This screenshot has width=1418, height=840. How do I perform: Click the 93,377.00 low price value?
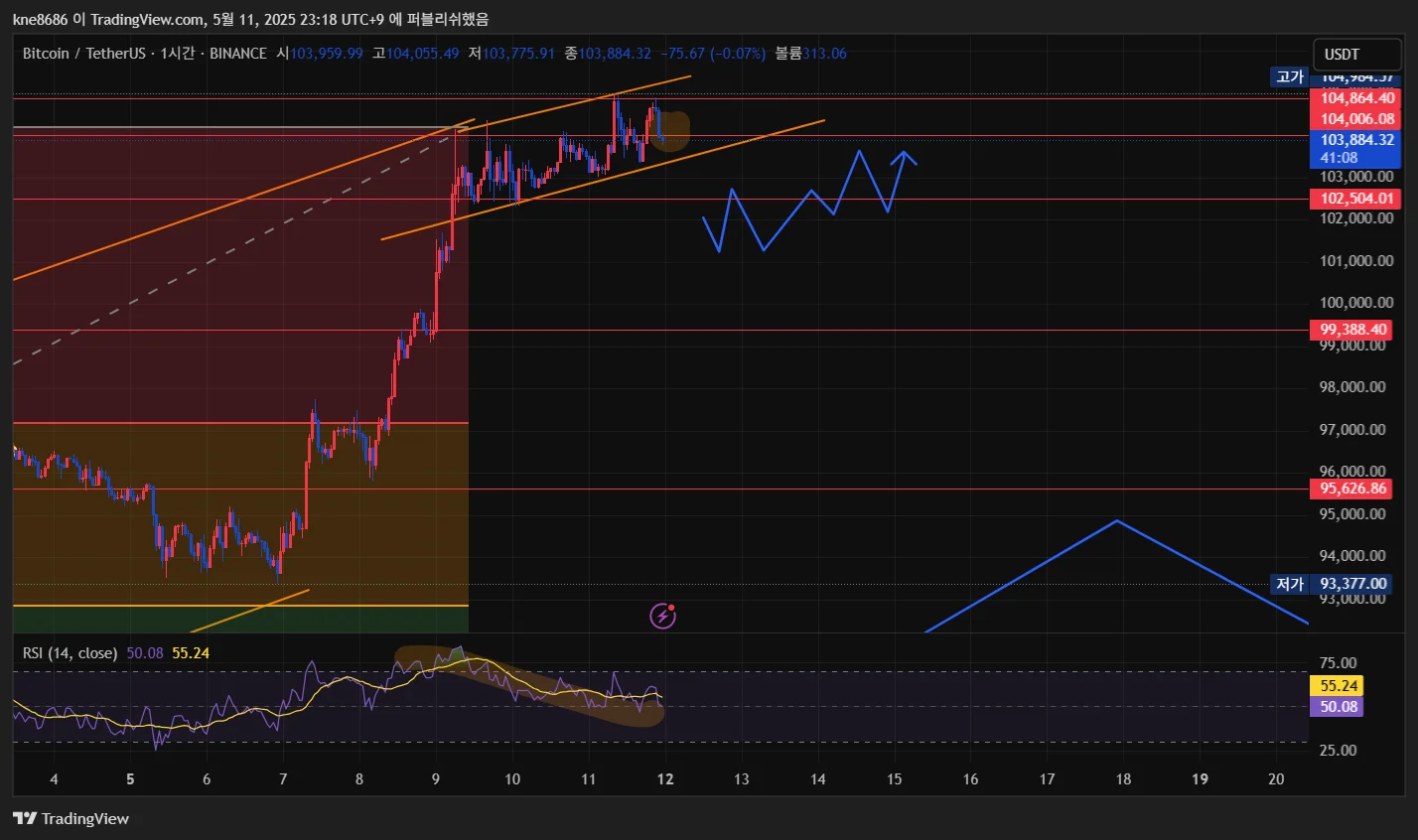point(1352,584)
